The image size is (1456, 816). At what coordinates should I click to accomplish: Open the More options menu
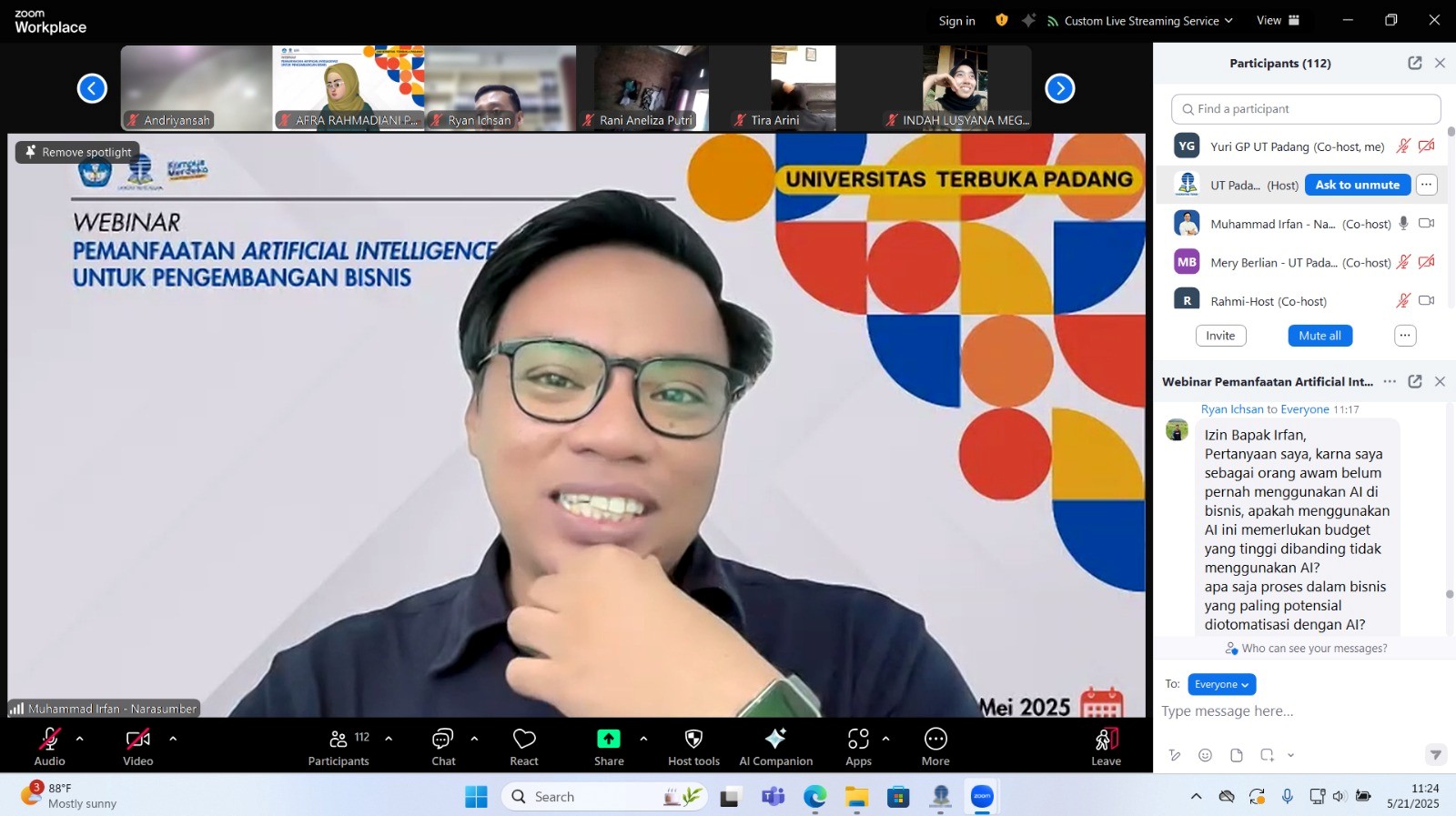point(935,739)
